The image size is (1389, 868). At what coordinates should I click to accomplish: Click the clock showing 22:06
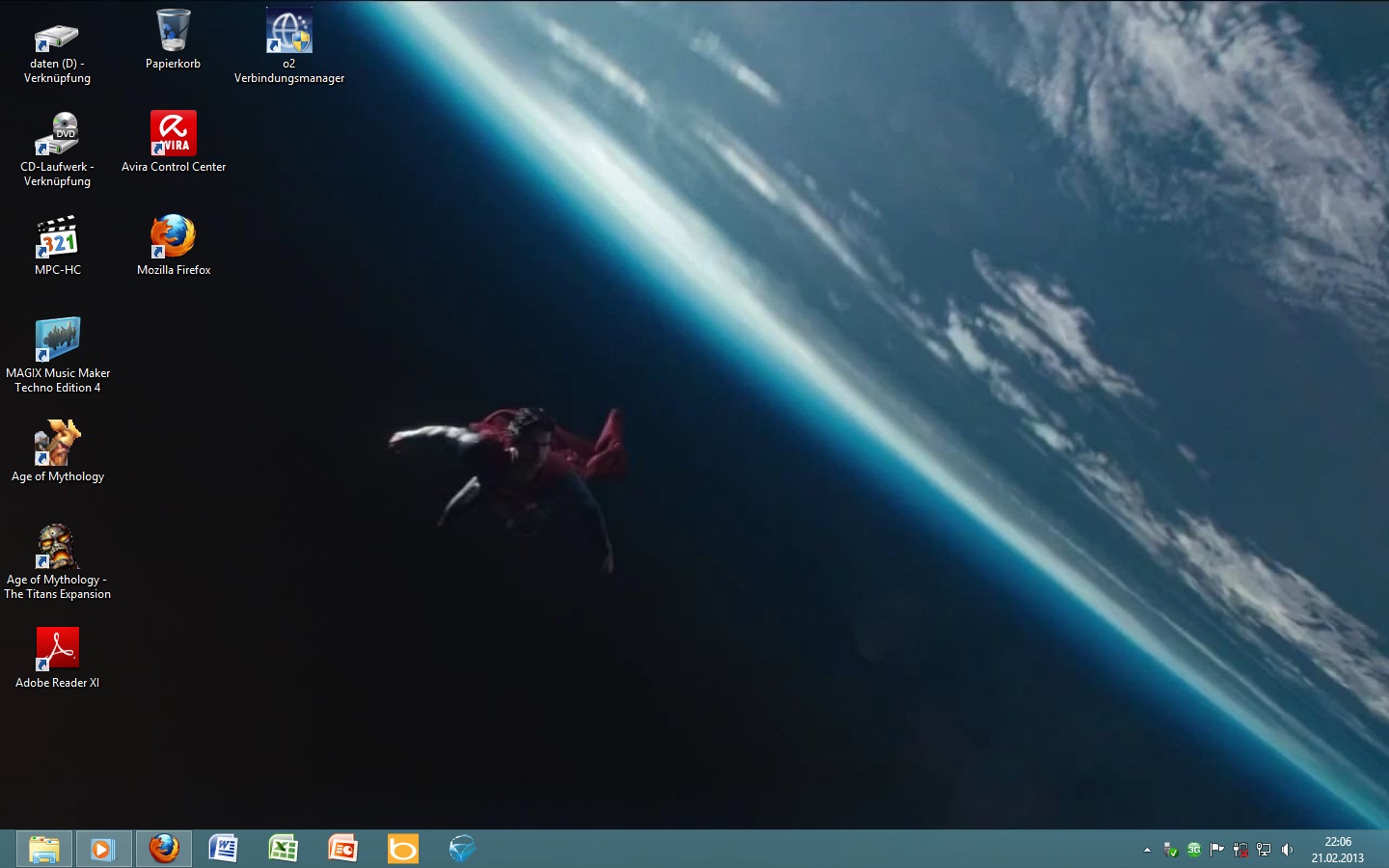[1337, 850]
